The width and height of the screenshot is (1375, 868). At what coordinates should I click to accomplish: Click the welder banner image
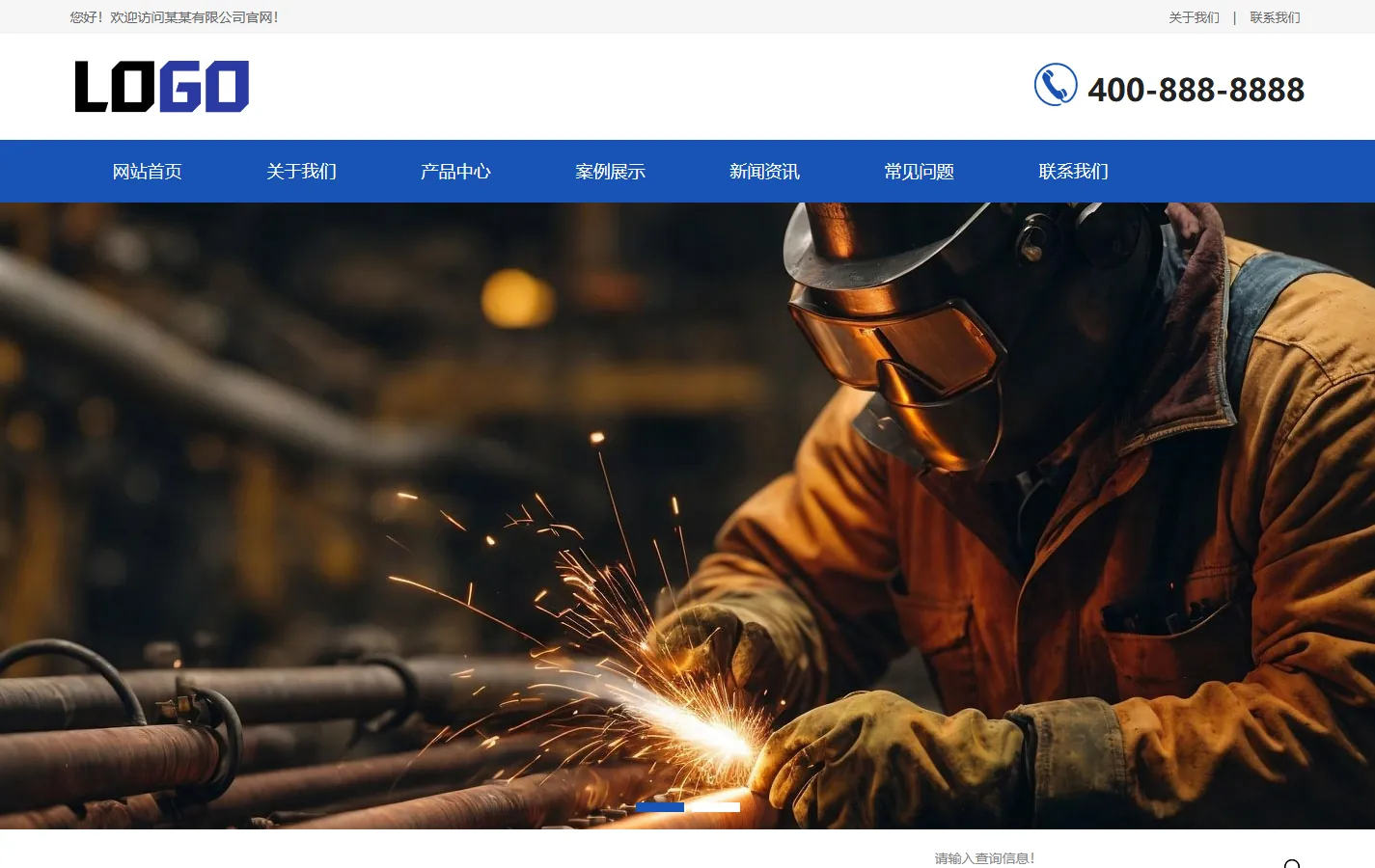click(687, 516)
